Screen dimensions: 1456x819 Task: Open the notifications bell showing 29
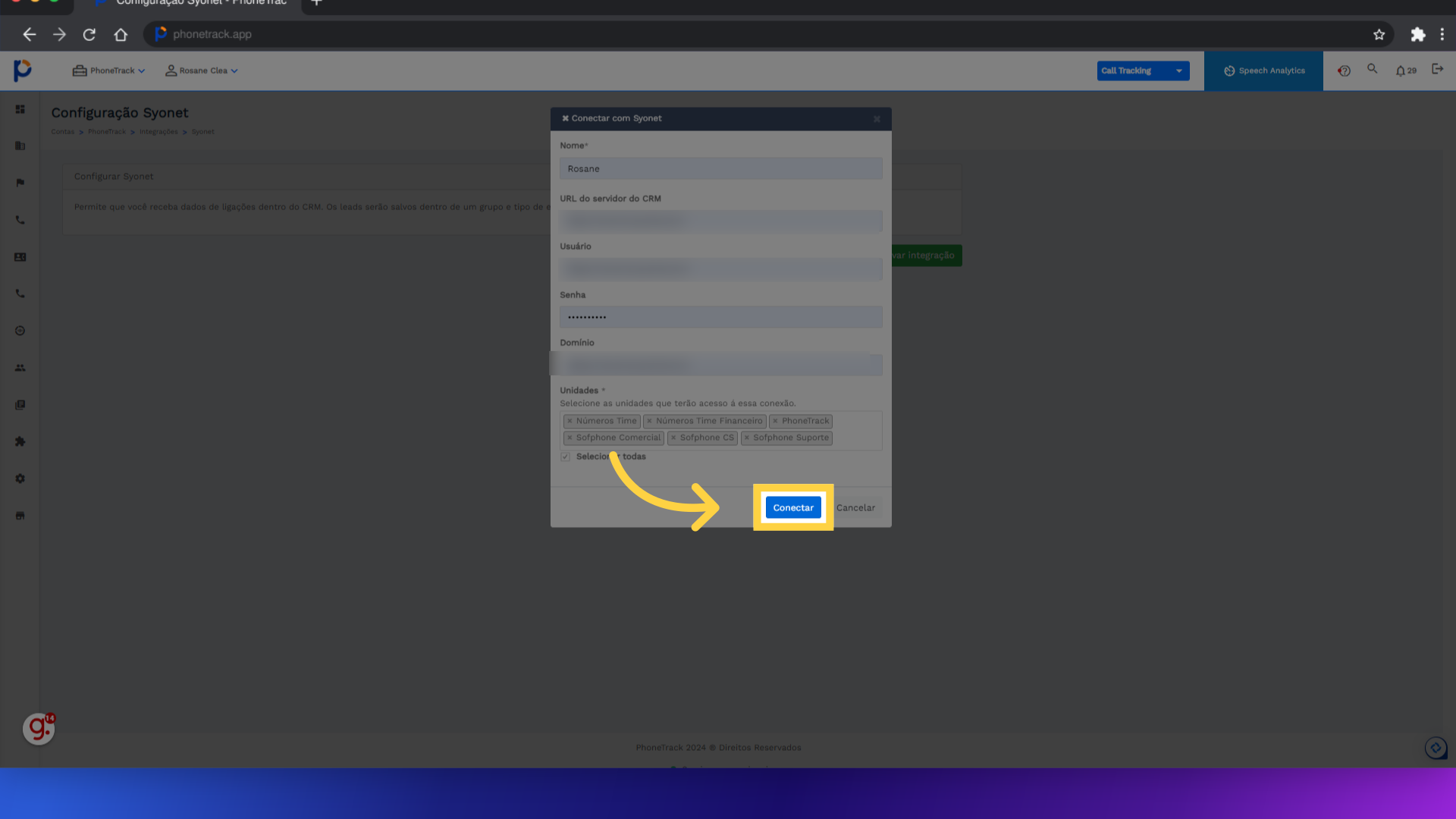point(1405,71)
